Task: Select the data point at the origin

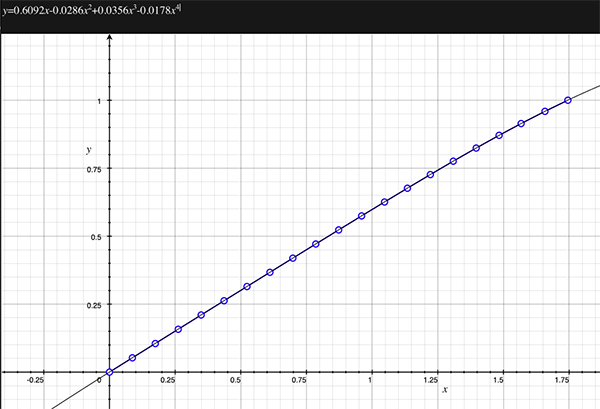Action: [109, 373]
